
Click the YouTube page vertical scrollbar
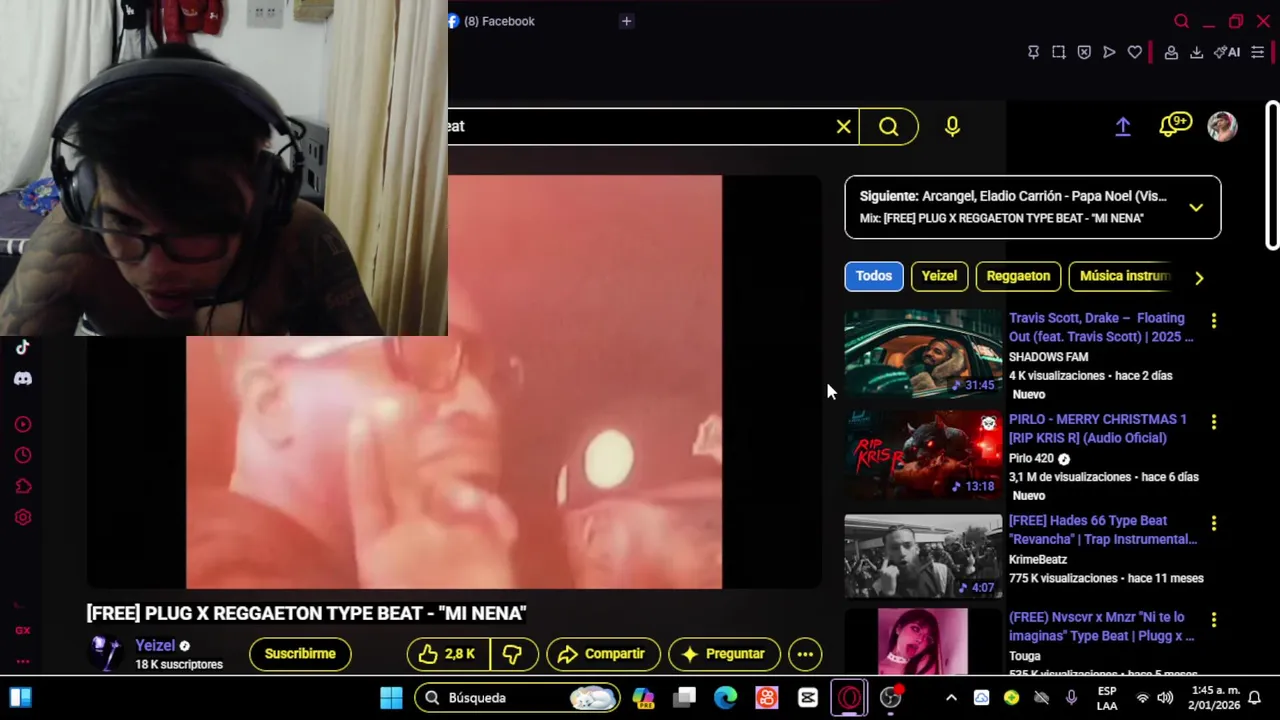tap(1272, 176)
